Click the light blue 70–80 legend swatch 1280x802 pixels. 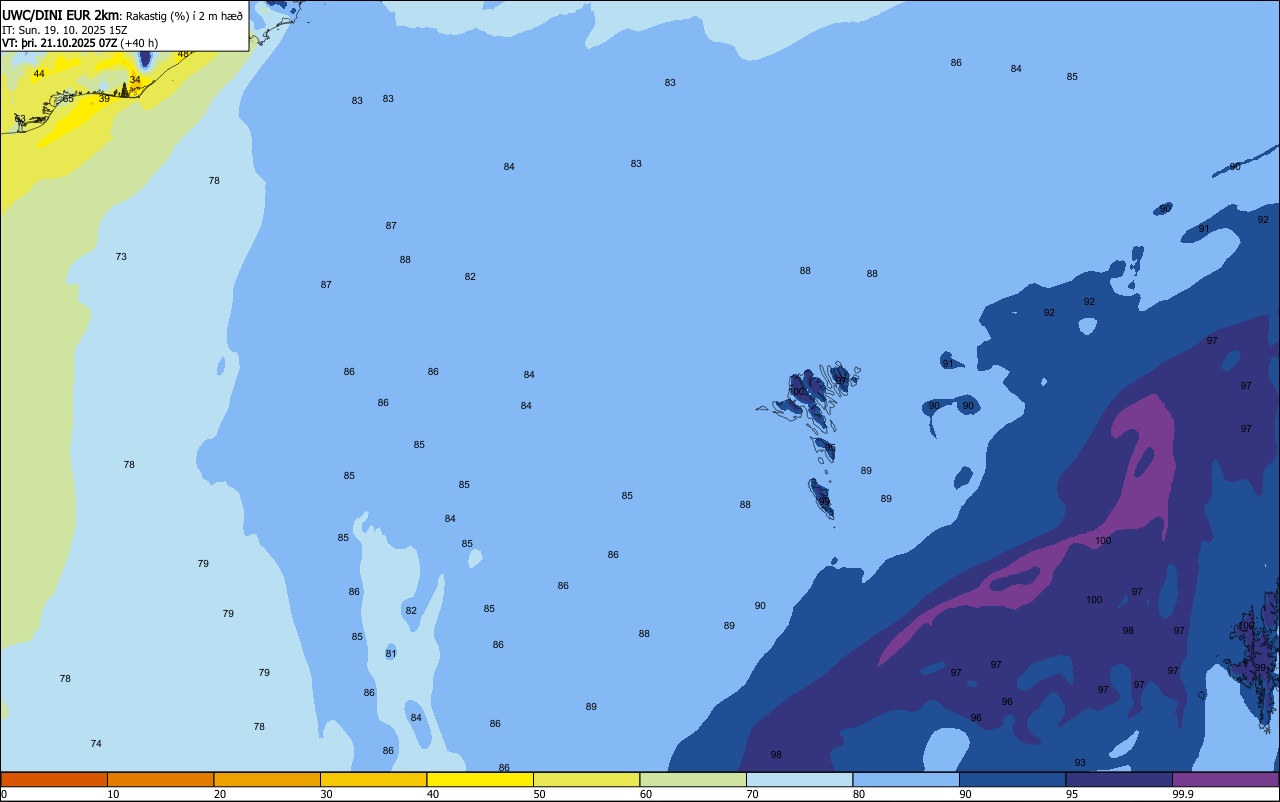point(799,779)
